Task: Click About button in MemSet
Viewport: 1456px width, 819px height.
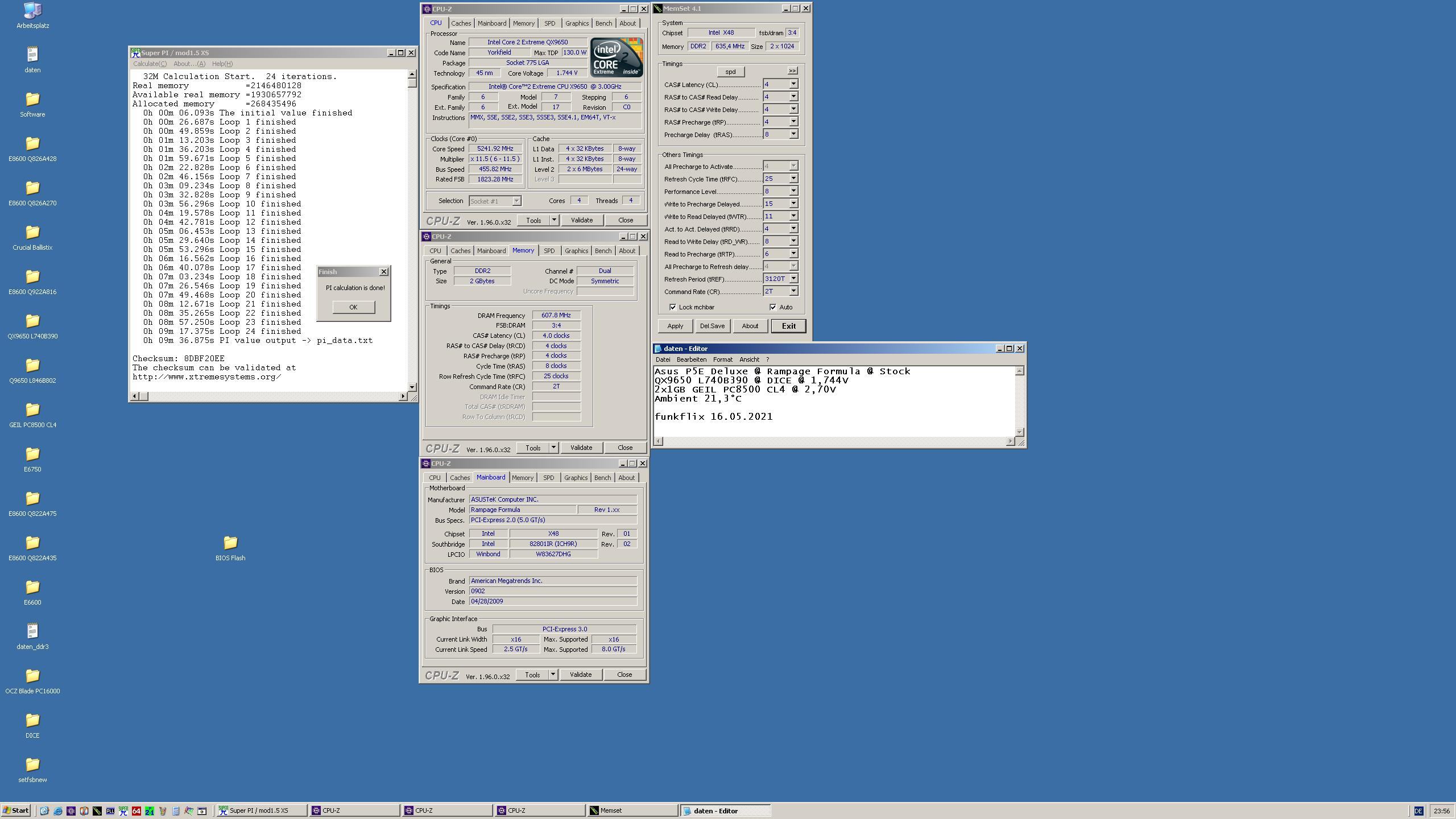Action: point(750,326)
